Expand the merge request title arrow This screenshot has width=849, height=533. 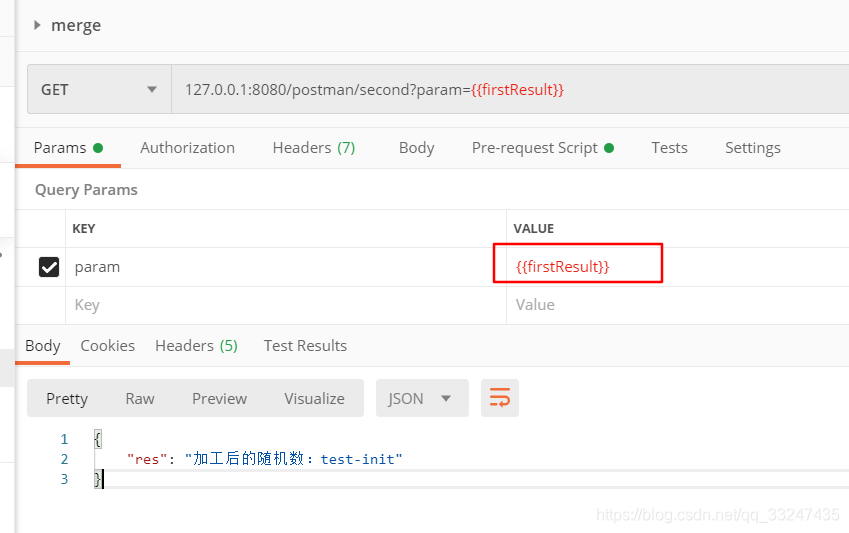pyautogui.click(x=37, y=25)
